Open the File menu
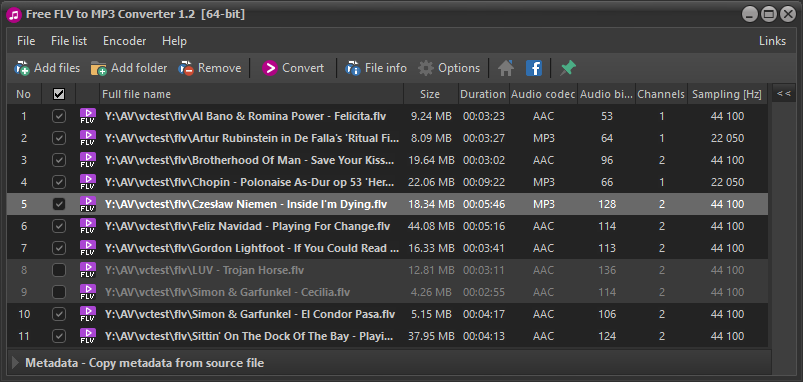Viewport: 803px width, 382px height. [26, 41]
